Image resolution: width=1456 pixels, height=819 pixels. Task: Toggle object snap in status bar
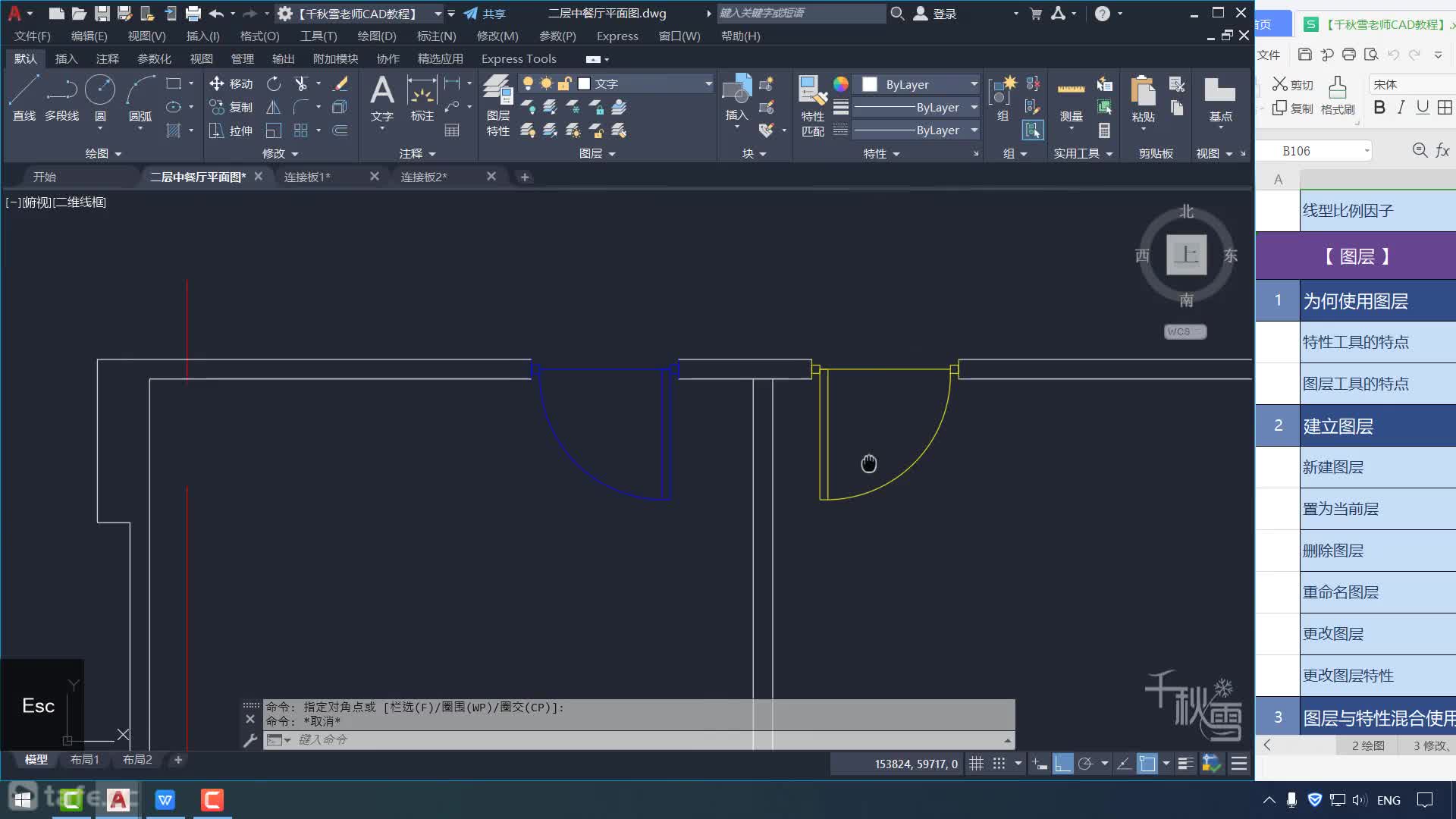pos(1147,764)
